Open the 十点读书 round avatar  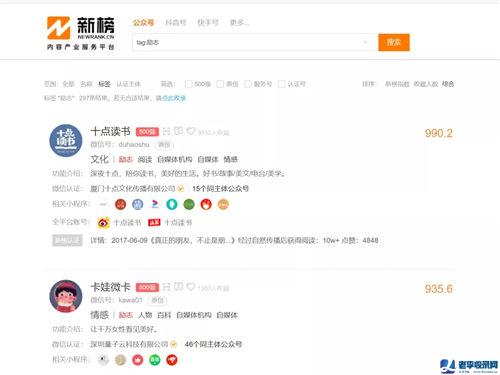tap(66, 140)
